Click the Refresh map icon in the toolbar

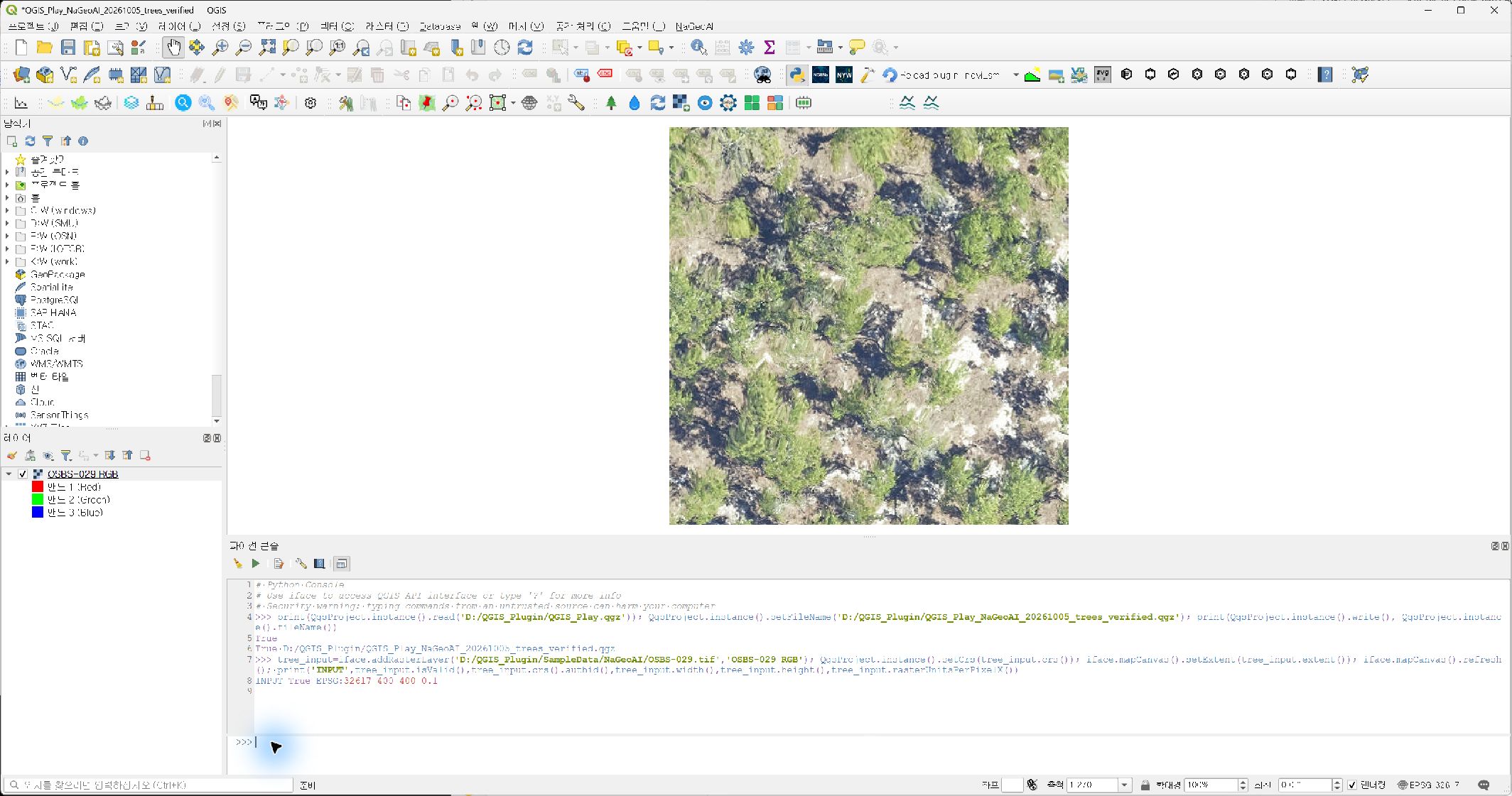click(525, 48)
